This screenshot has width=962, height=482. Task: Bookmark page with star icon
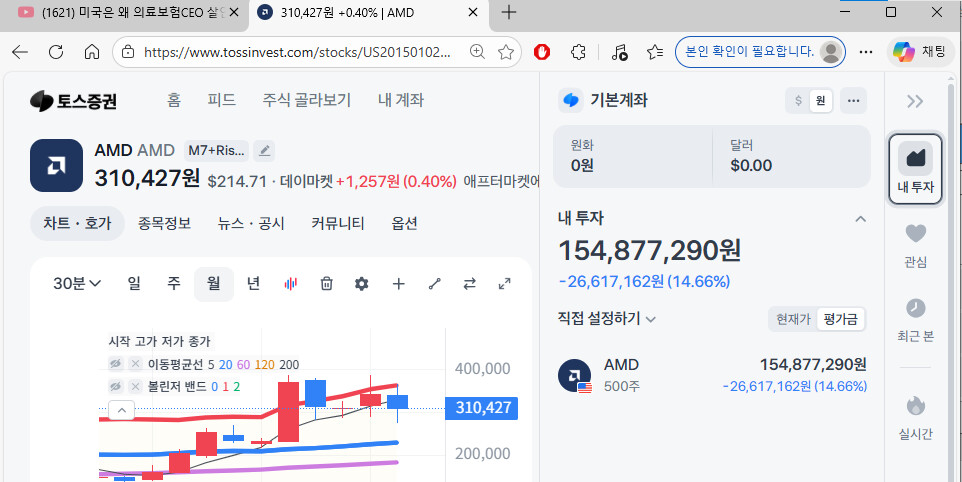[x=506, y=52]
